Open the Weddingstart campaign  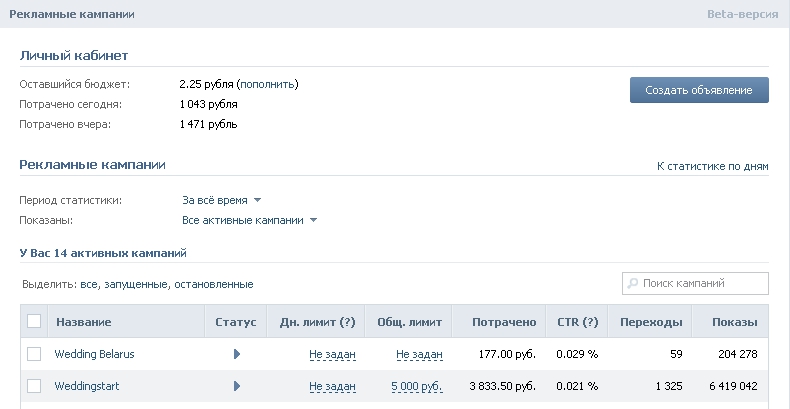click(x=87, y=386)
